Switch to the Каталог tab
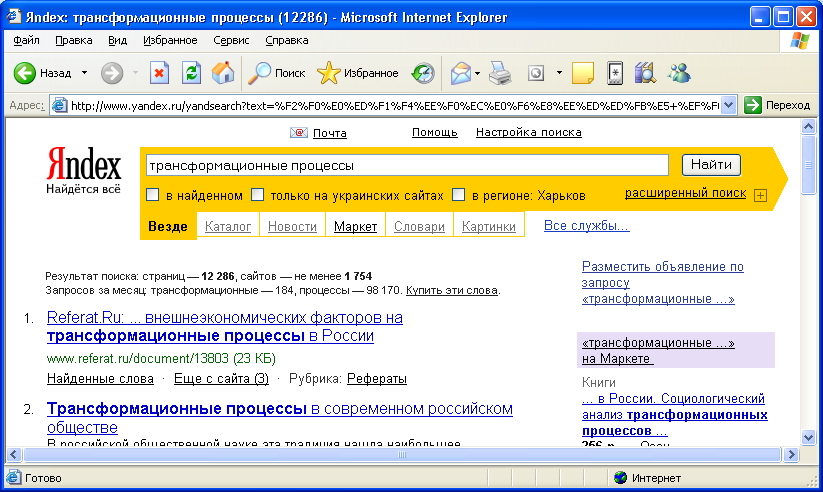 (228, 226)
